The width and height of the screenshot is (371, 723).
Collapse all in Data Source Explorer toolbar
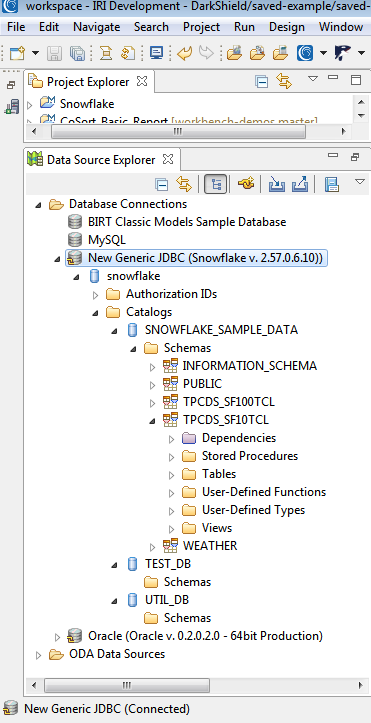tap(162, 184)
